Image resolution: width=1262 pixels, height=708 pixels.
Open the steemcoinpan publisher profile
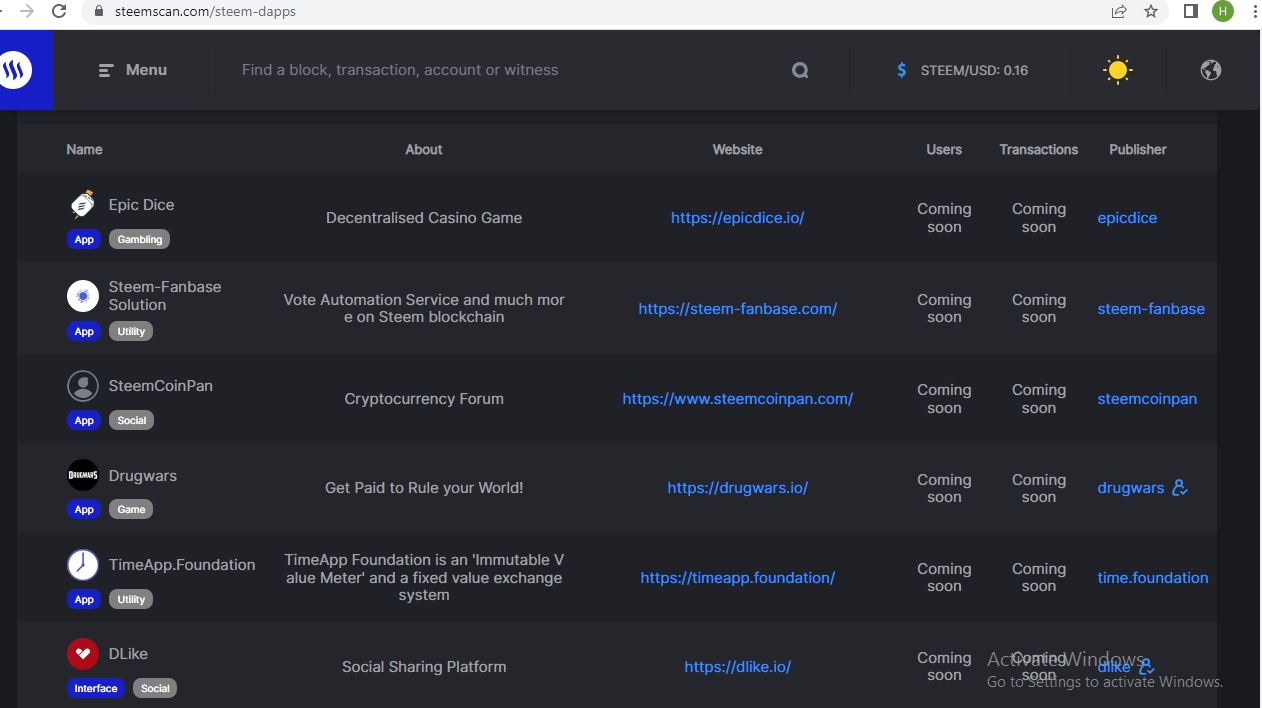[x=1146, y=399]
